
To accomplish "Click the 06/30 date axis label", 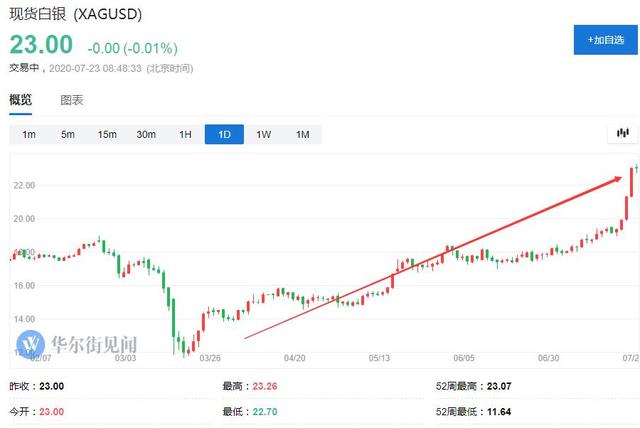I will (x=548, y=358).
